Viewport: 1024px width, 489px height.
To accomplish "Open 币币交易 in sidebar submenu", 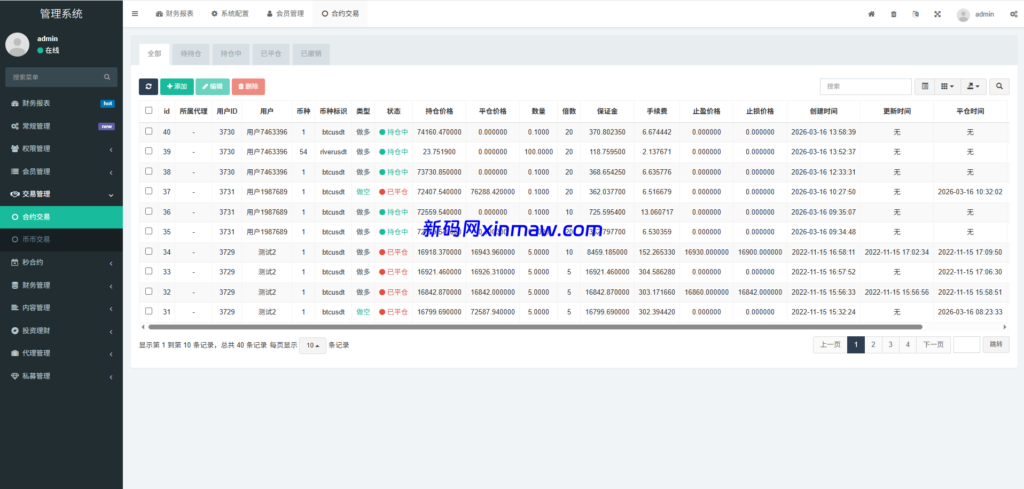I will tap(61, 240).
